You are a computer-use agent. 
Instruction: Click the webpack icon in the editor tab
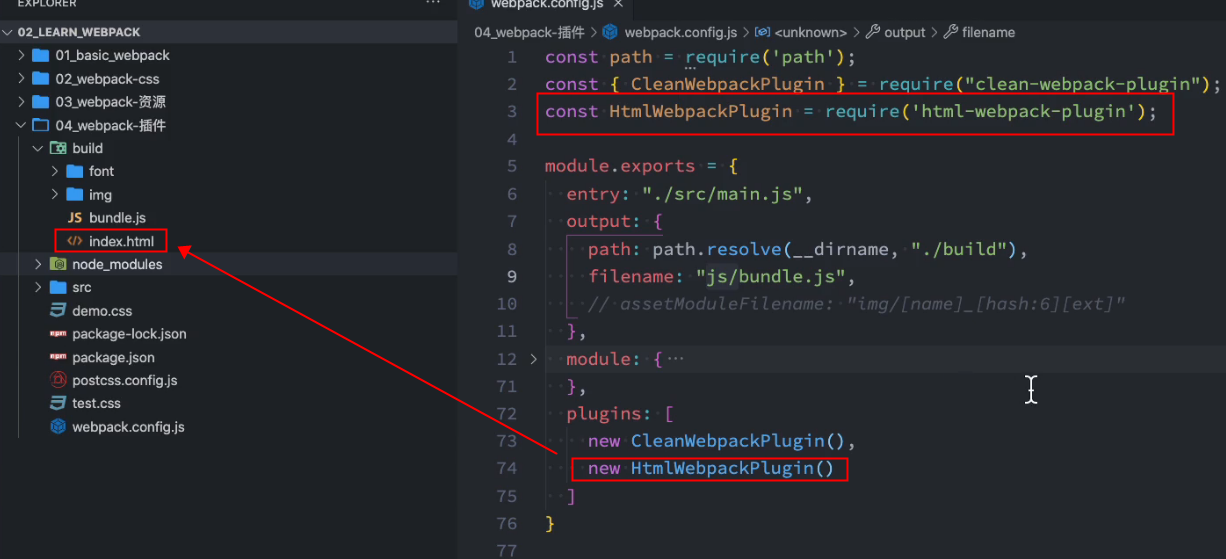point(476,4)
